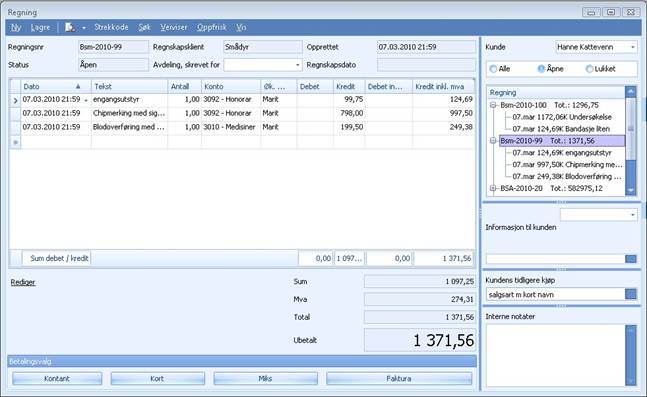Click the Tekst column header
Screen dimensions: 647x397
coord(129,87)
